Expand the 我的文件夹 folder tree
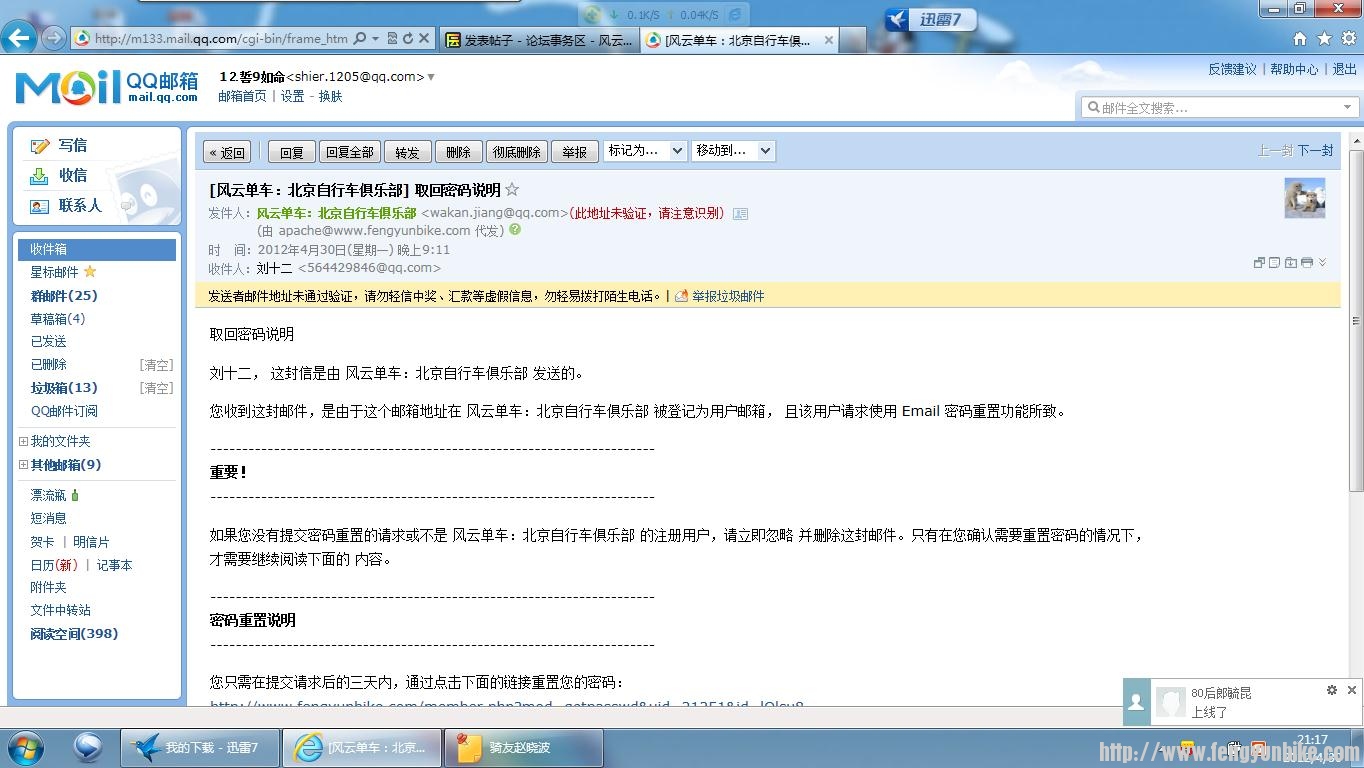1364x768 pixels. click(23, 441)
